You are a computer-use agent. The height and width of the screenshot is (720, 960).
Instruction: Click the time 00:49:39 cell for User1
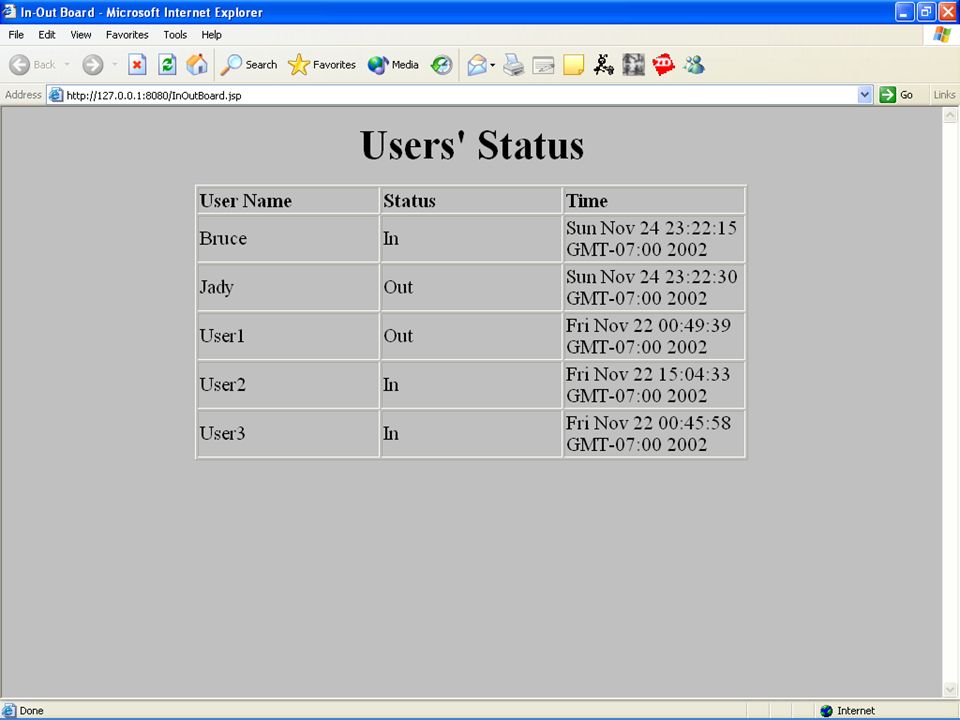click(654, 336)
